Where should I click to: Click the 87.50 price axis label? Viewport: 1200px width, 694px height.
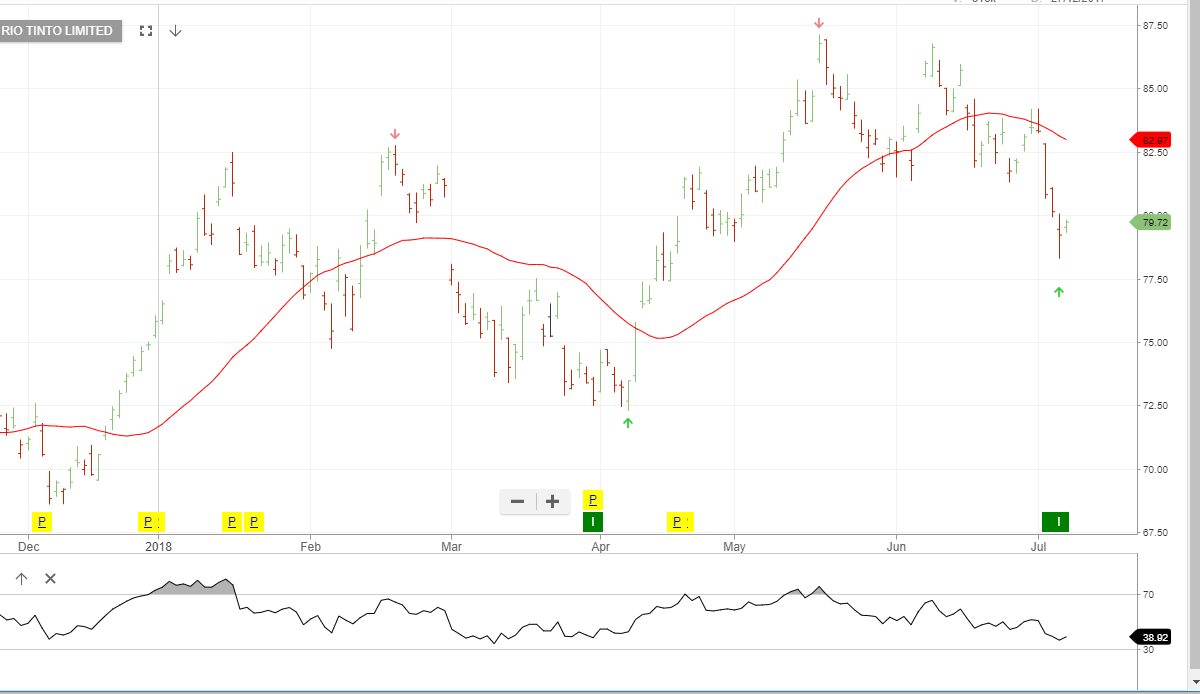(x=1155, y=25)
